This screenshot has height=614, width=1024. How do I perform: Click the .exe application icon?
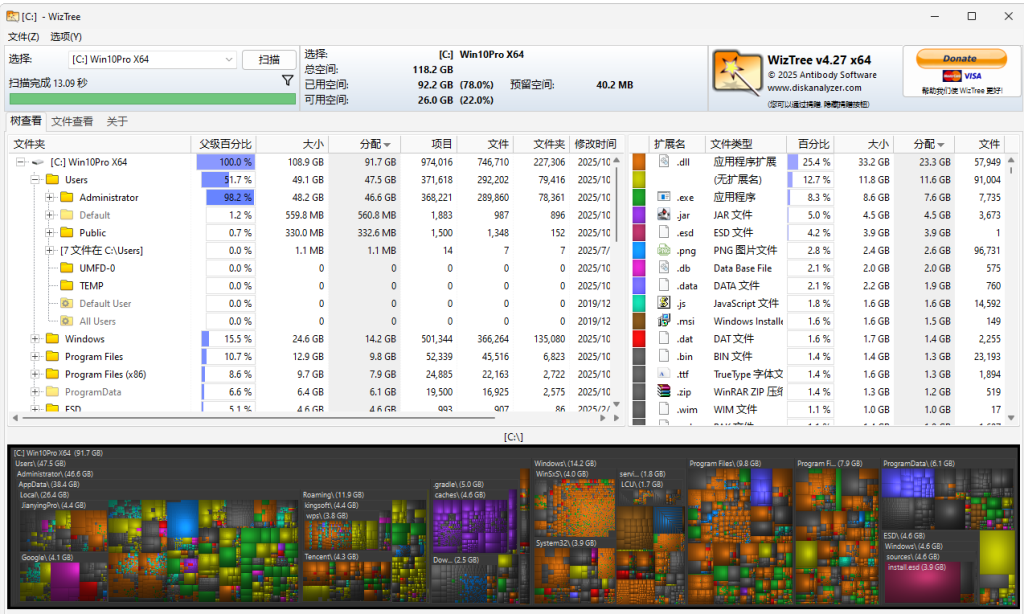point(663,197)
